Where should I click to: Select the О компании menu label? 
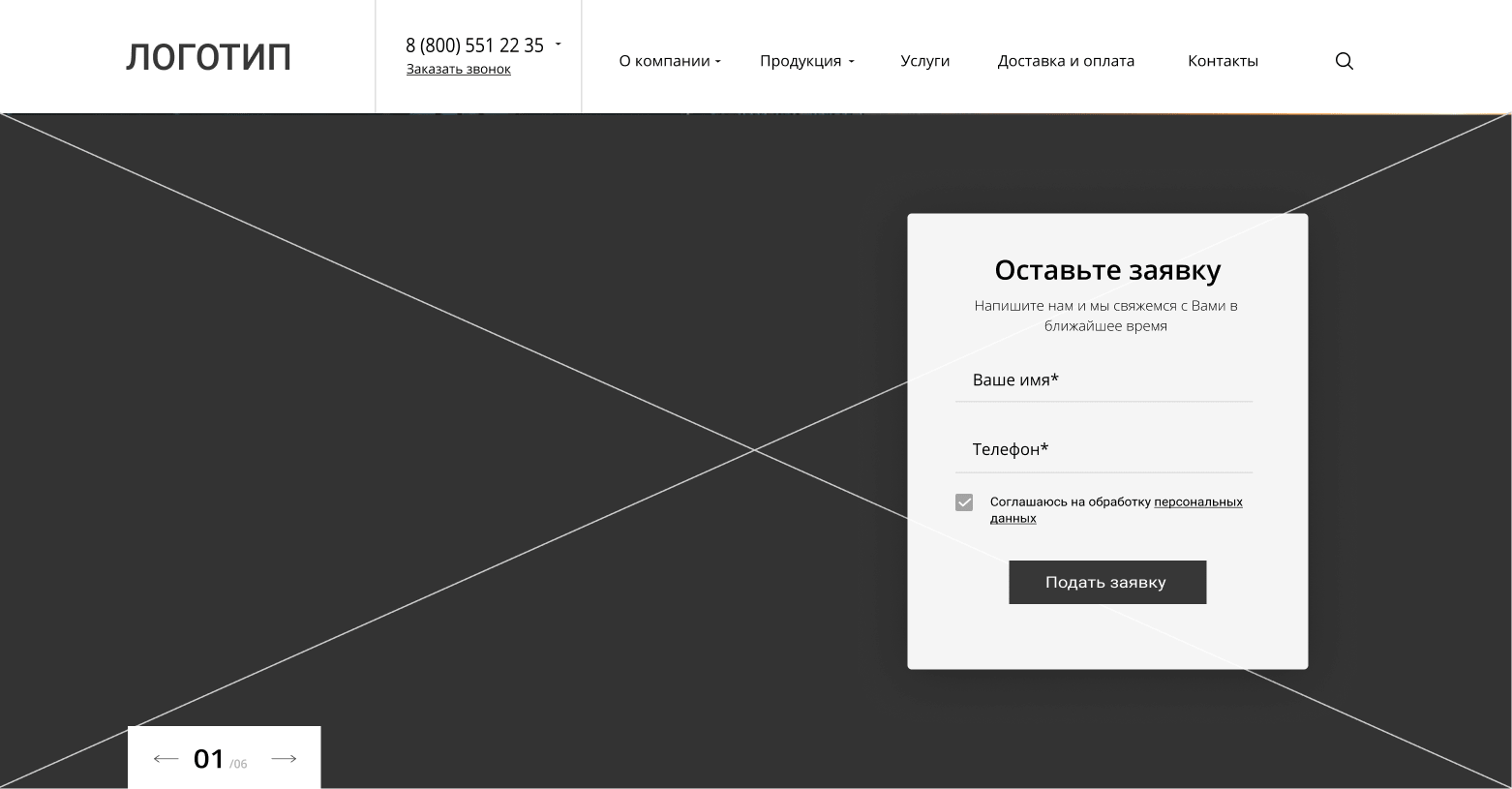click(664, 61)
